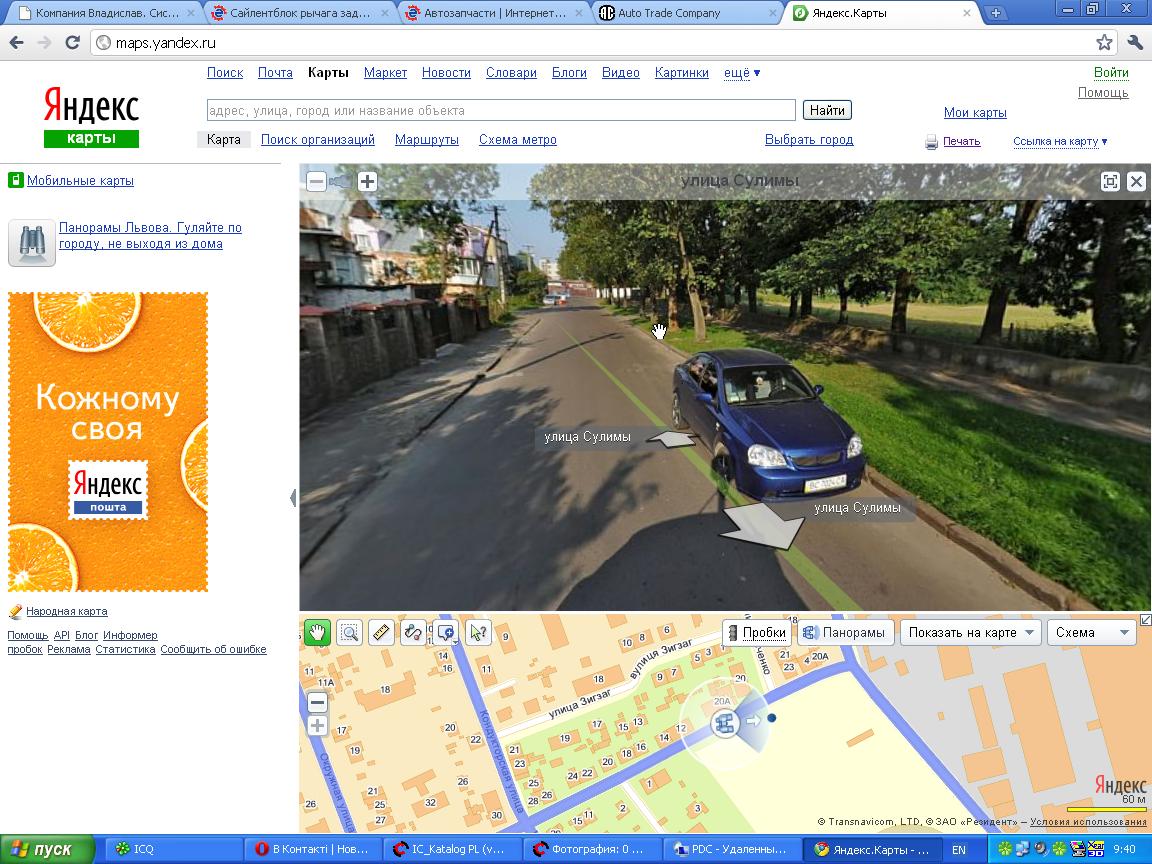Zoom in the street panorama view
1152x864 pixels.
367,181
